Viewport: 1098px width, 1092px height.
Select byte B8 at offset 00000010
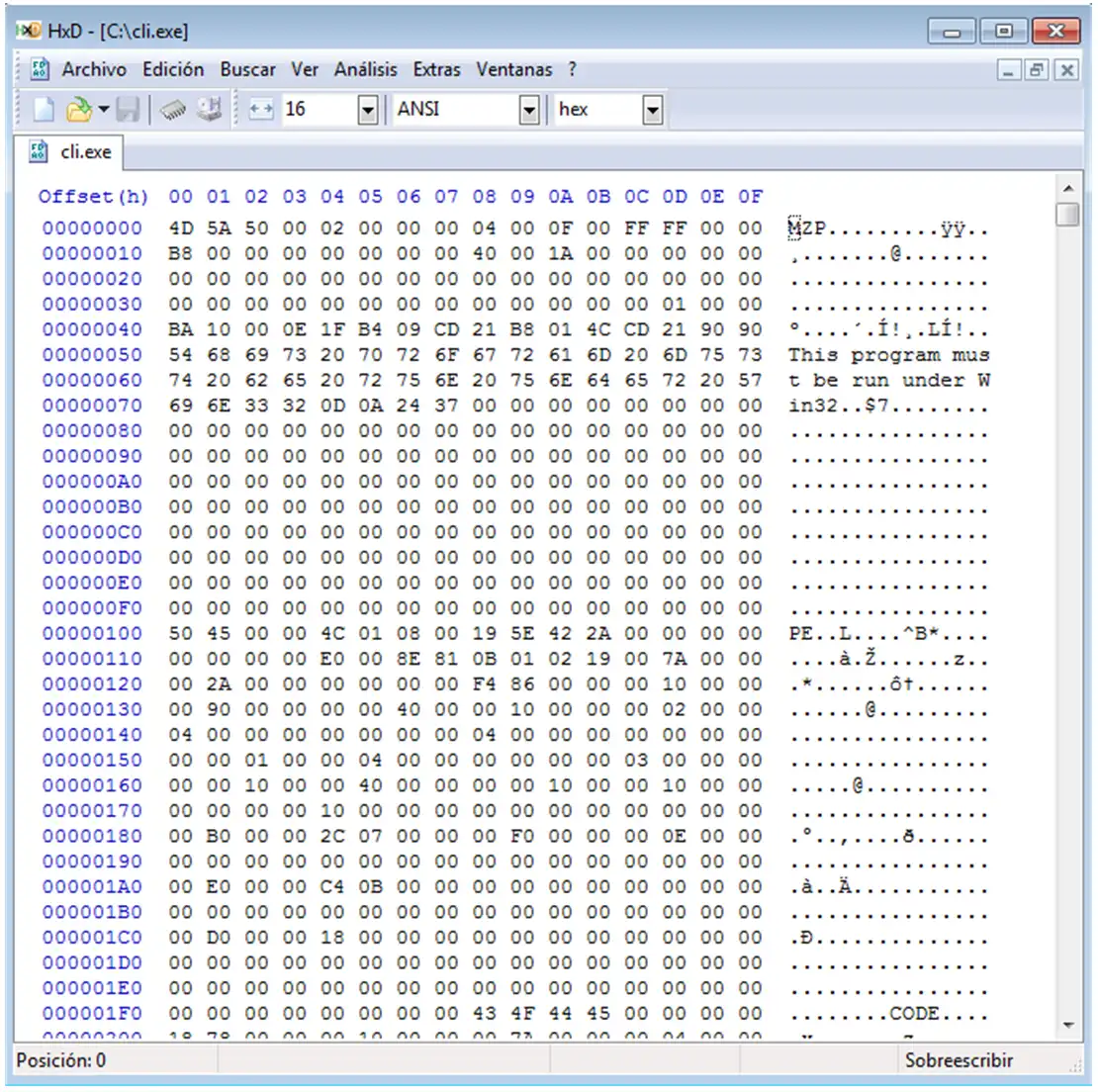[x=180, y=253]
